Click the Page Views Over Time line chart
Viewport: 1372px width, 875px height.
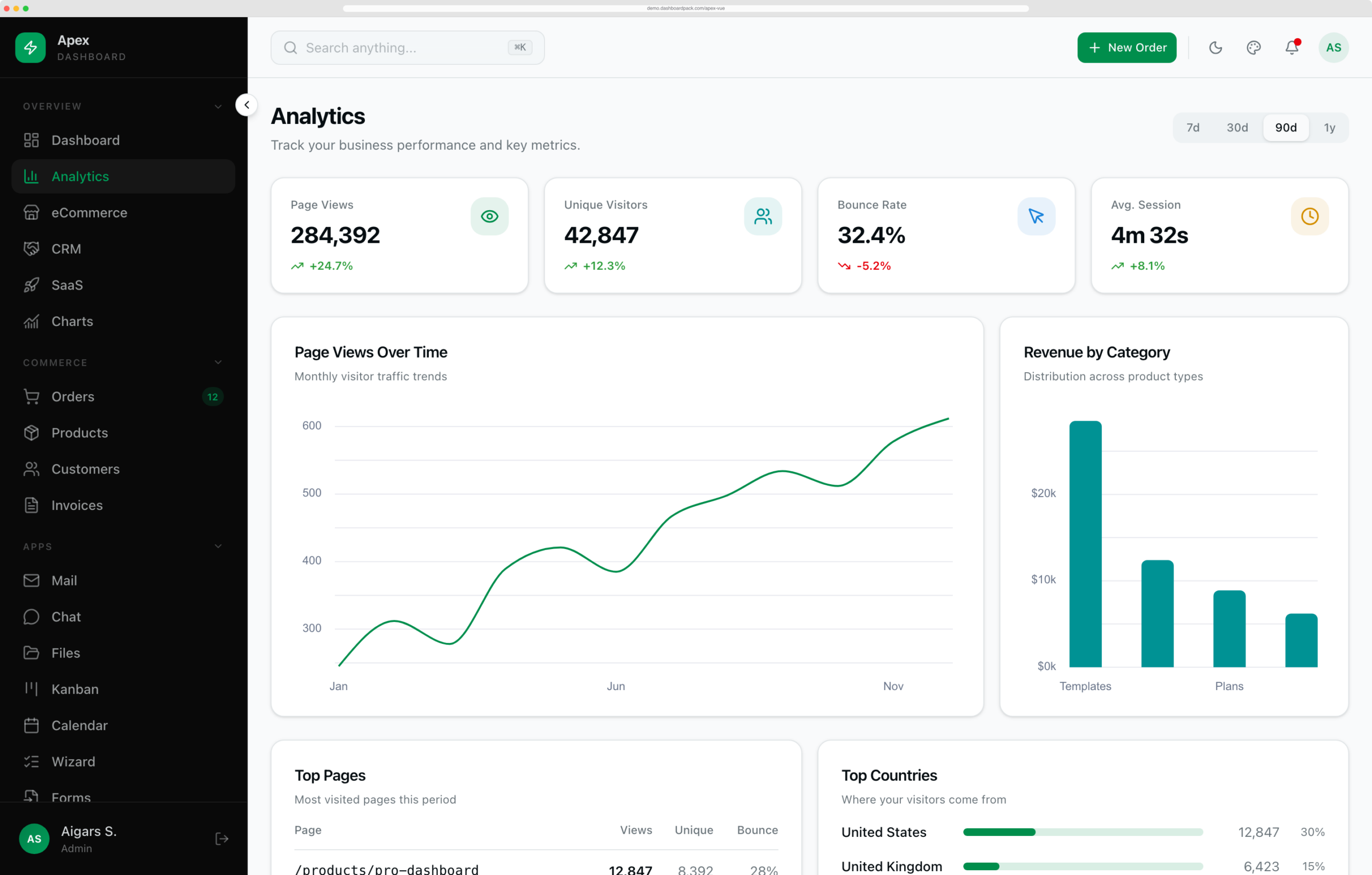tap(643, 543)
